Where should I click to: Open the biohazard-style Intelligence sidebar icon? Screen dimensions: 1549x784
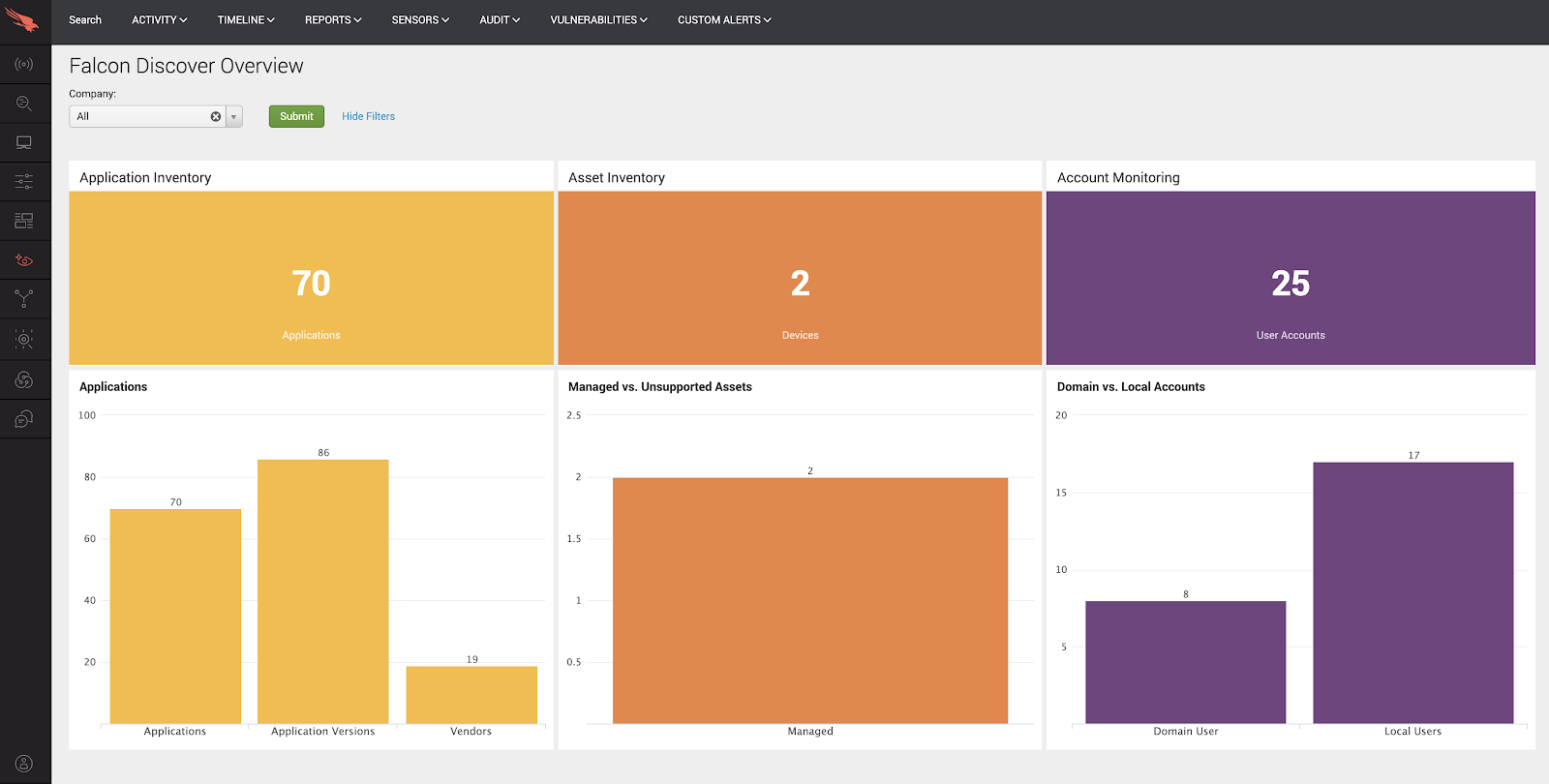(x=24, y=379)
